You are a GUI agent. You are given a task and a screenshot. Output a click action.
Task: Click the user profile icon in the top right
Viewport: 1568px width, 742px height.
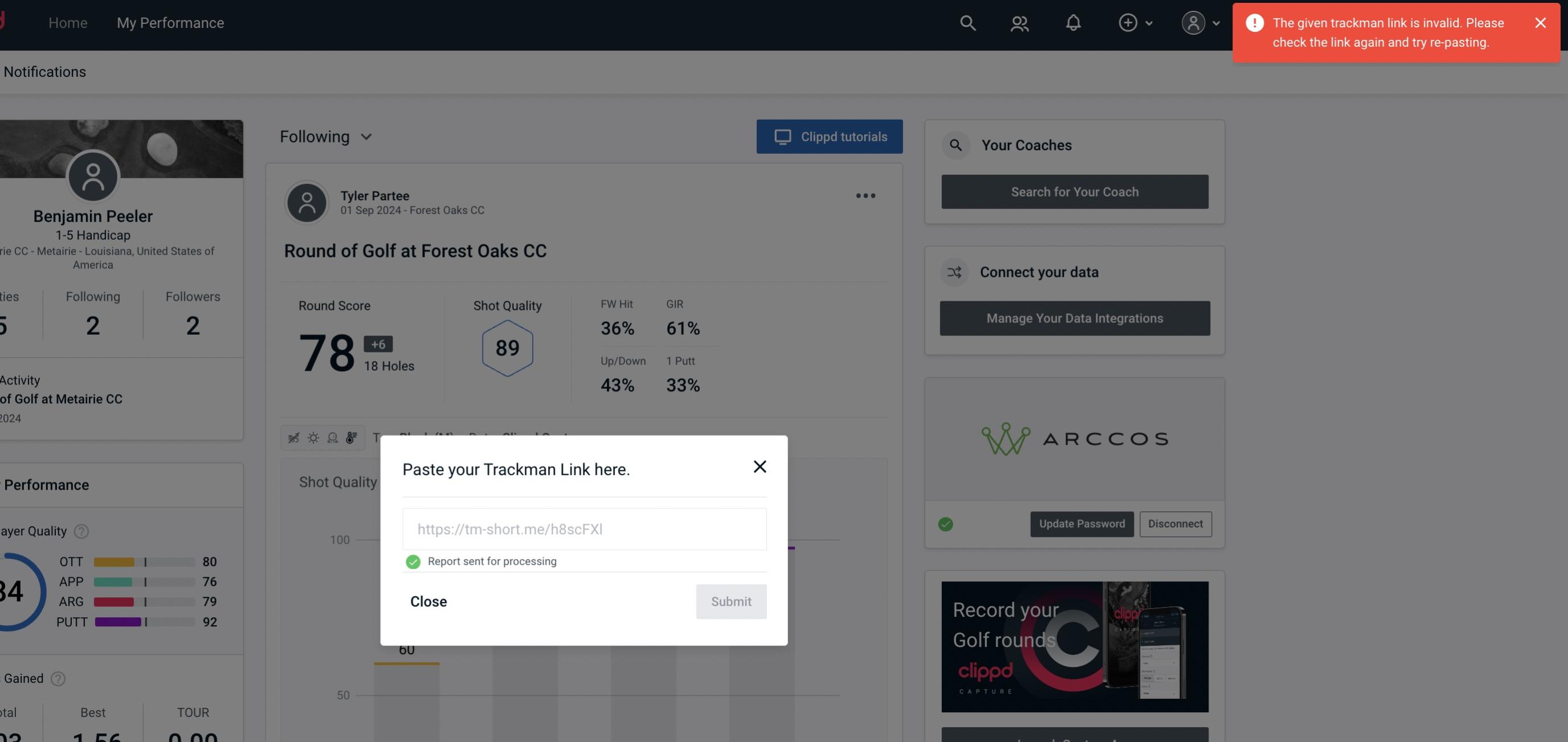coord(1193,22)
